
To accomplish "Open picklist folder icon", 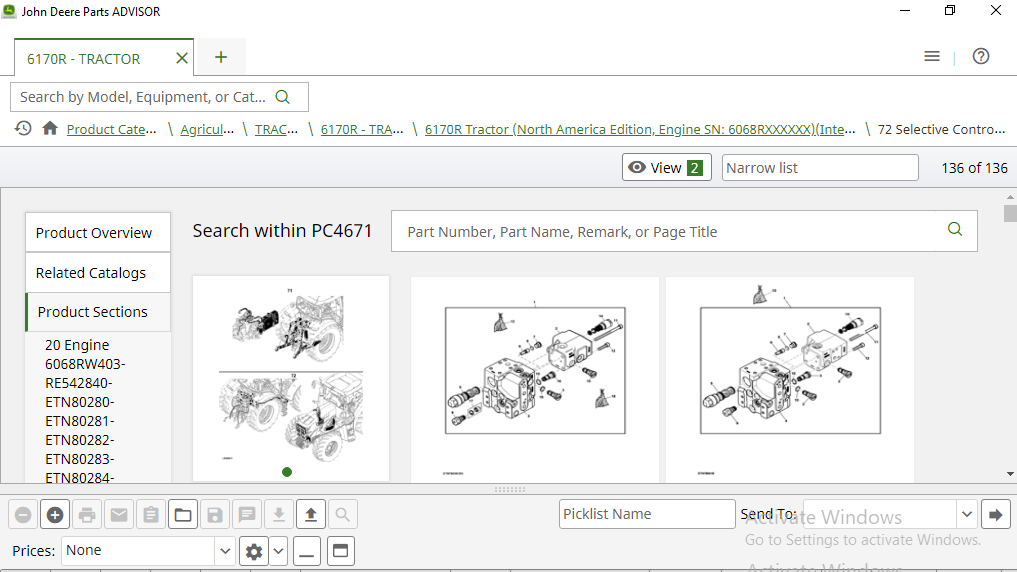I will click(183, 515).
